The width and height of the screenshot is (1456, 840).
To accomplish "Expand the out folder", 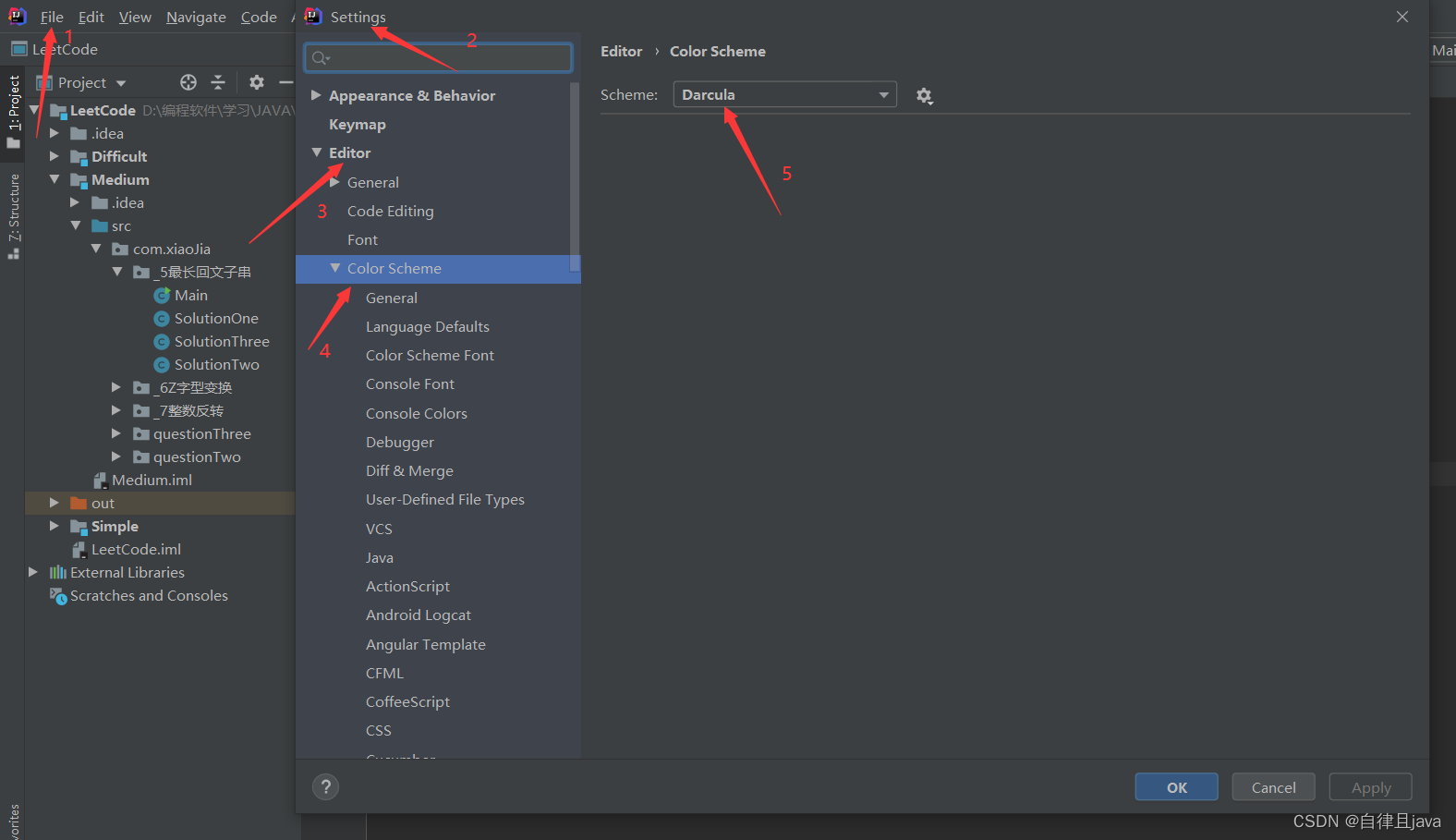I will coord(55,503).
